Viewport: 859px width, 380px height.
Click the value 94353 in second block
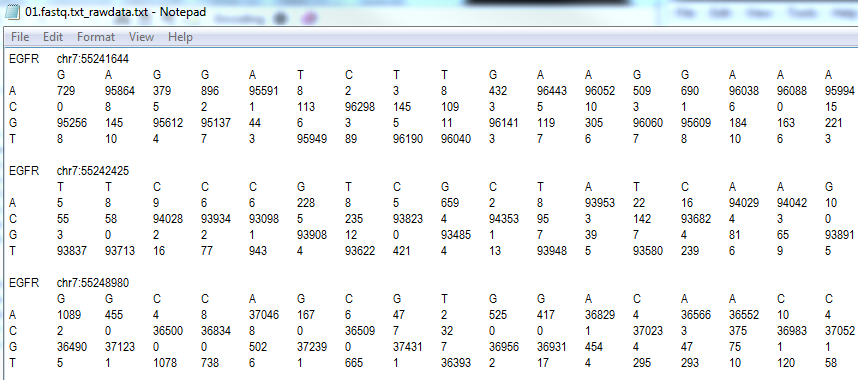[504, 219]
